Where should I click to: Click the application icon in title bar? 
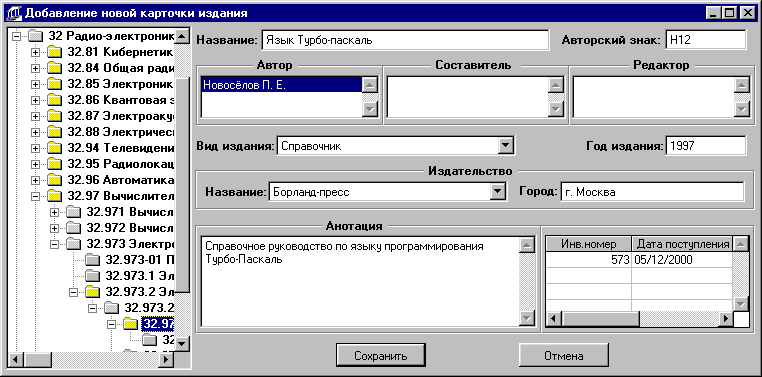pos(15,13)
